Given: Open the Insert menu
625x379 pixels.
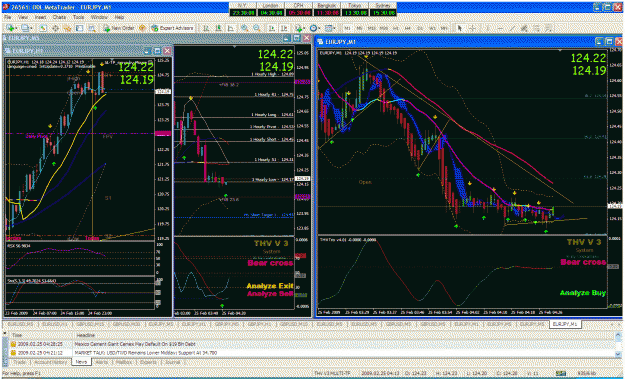Looking at the screenshot, I should coord(40,18).
